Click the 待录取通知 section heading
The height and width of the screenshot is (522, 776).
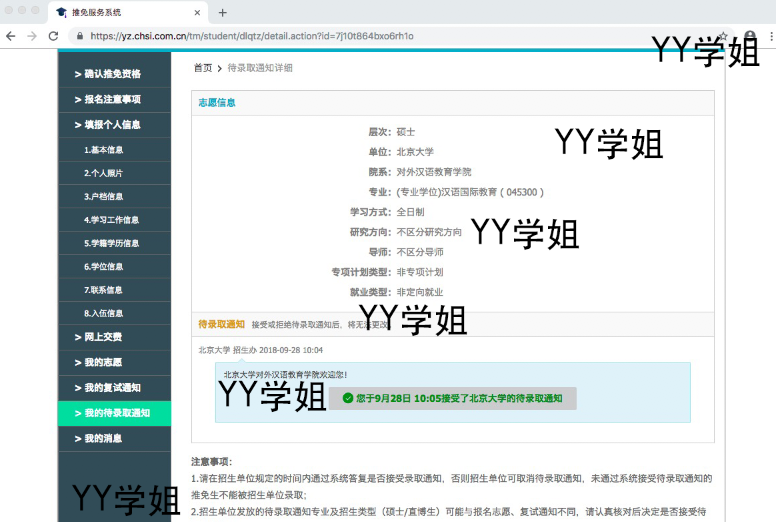(x=221, y=324)
